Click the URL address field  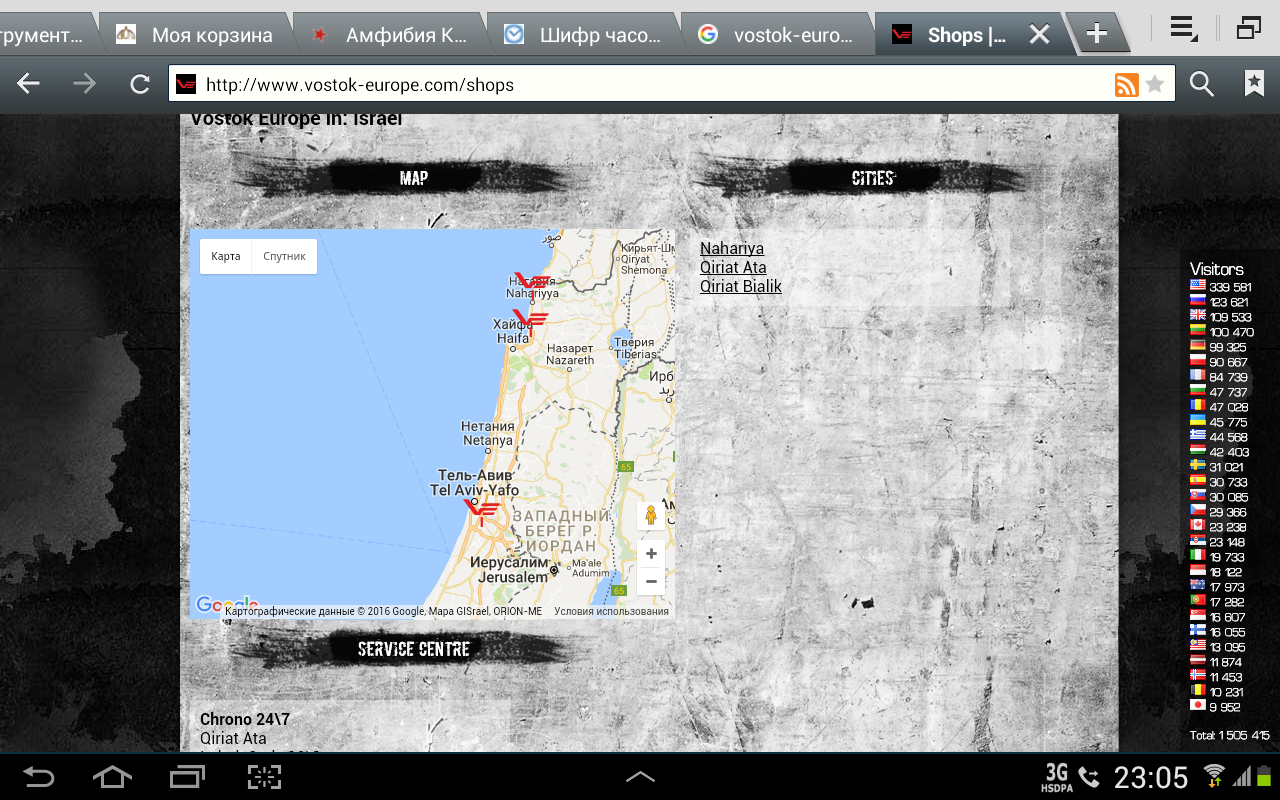[x=640, y=85]
